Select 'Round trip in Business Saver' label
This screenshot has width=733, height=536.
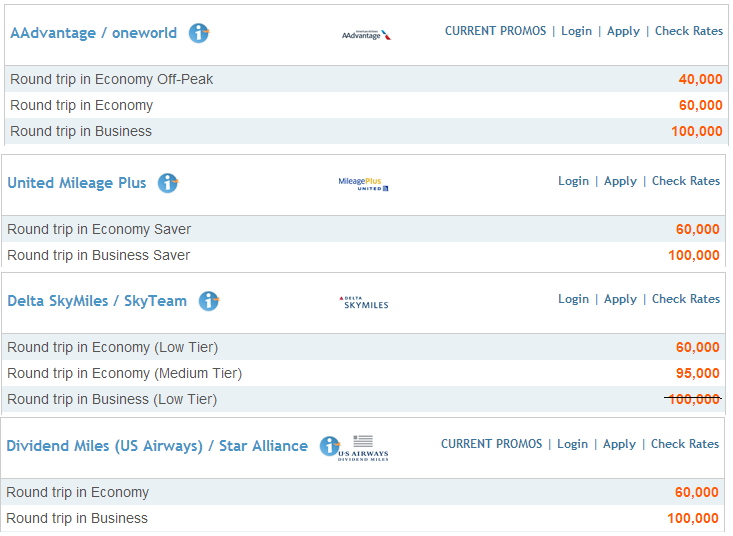[99, 256]
